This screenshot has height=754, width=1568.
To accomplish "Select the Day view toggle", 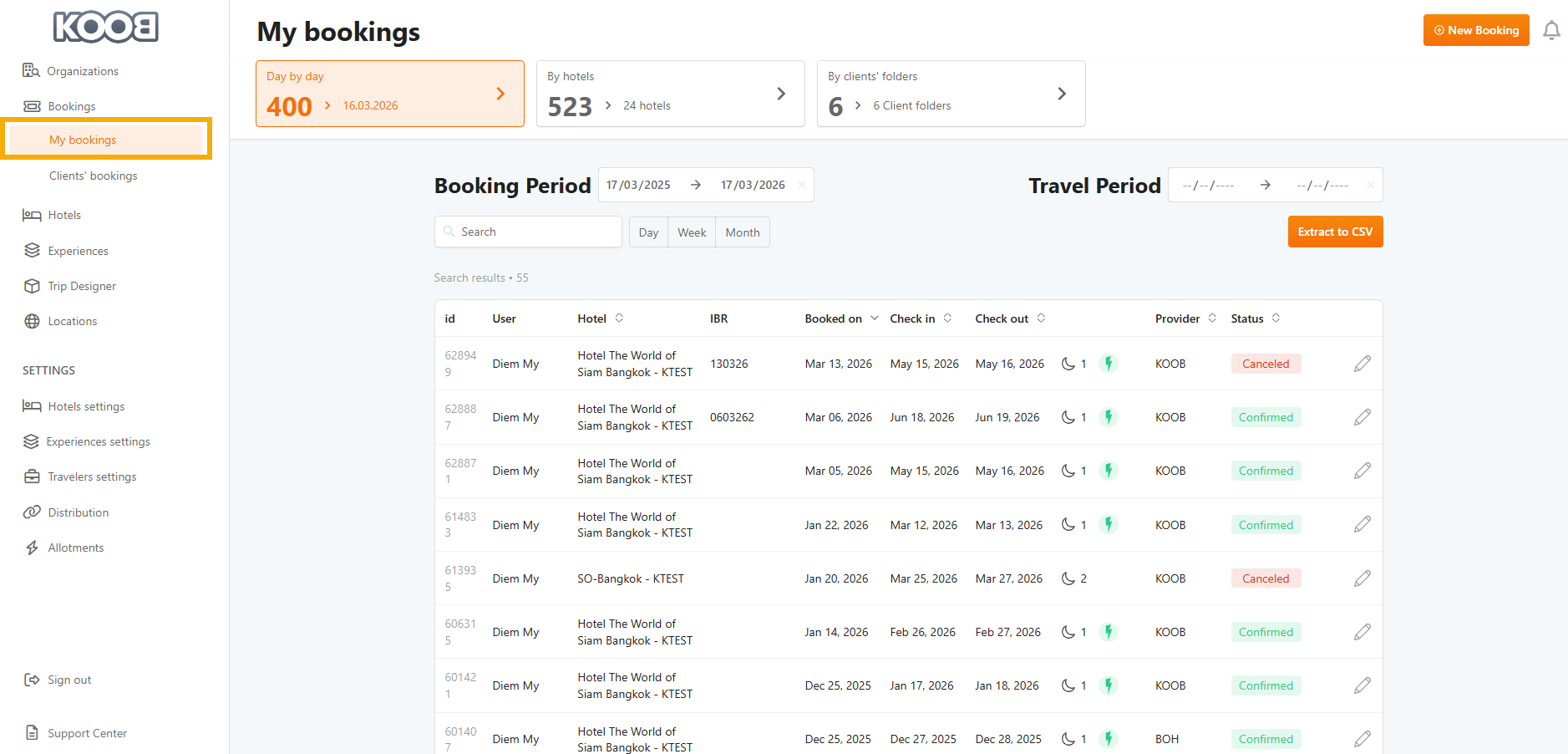I will (648, 232).
